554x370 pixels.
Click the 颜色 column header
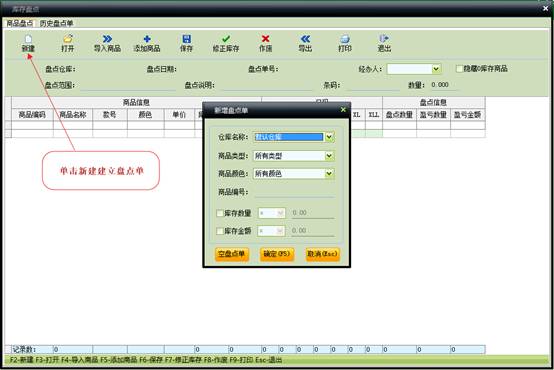(146, 114)
